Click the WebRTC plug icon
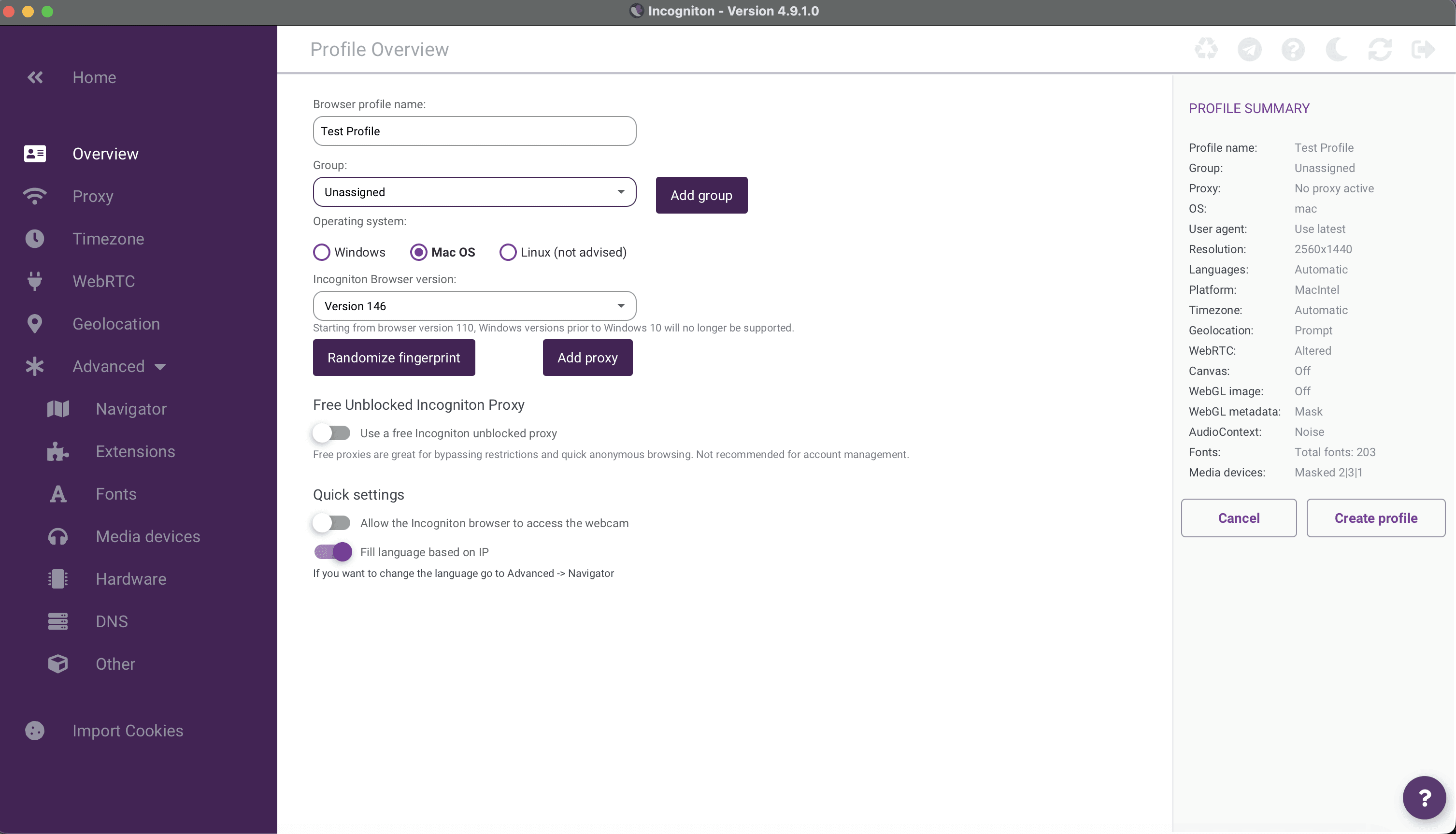Image resolution: width=1456 pixels, height=834 pixels. [x=35, y=281]
